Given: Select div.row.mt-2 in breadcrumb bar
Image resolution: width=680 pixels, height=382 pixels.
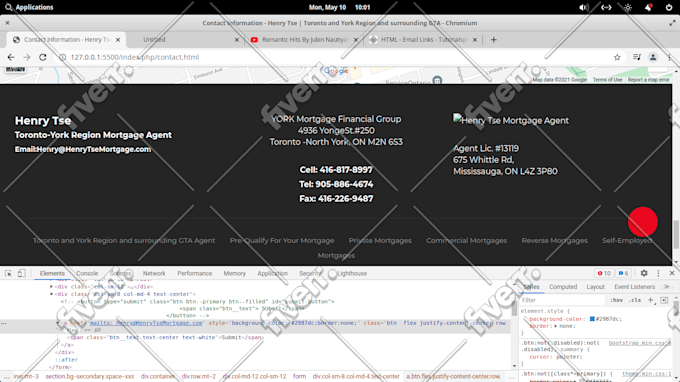Looking at the screenshot, I should (x=199, y=376).
